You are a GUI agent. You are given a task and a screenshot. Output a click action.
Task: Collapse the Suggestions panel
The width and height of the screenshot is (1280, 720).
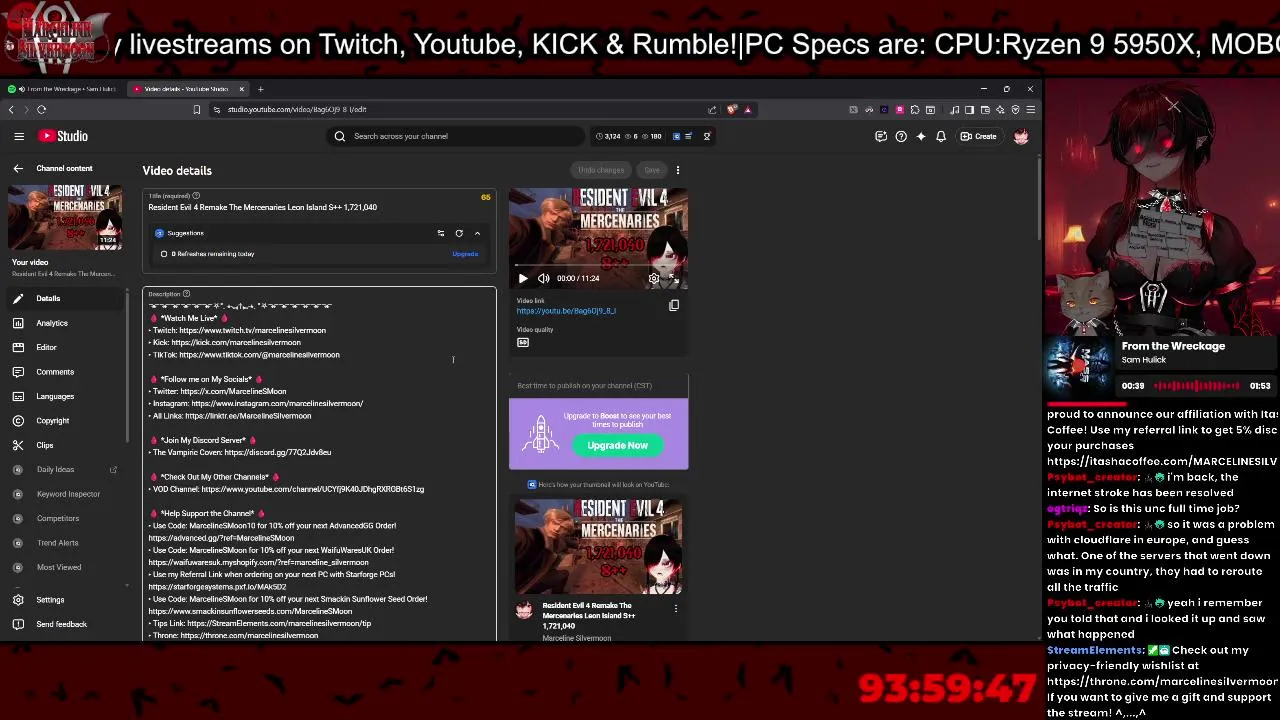477,233
